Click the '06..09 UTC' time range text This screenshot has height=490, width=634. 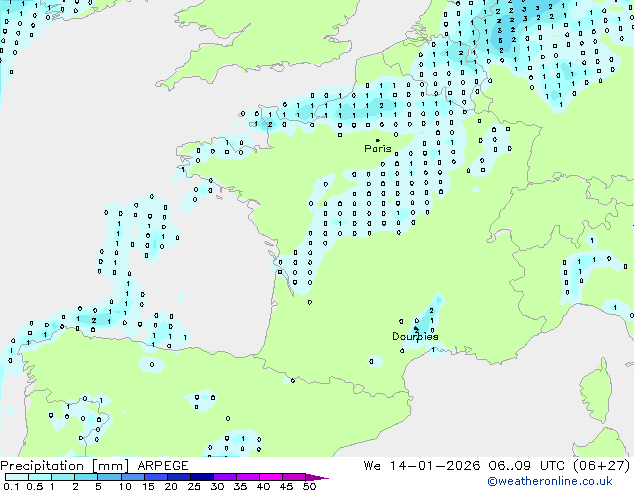[528, 466]
